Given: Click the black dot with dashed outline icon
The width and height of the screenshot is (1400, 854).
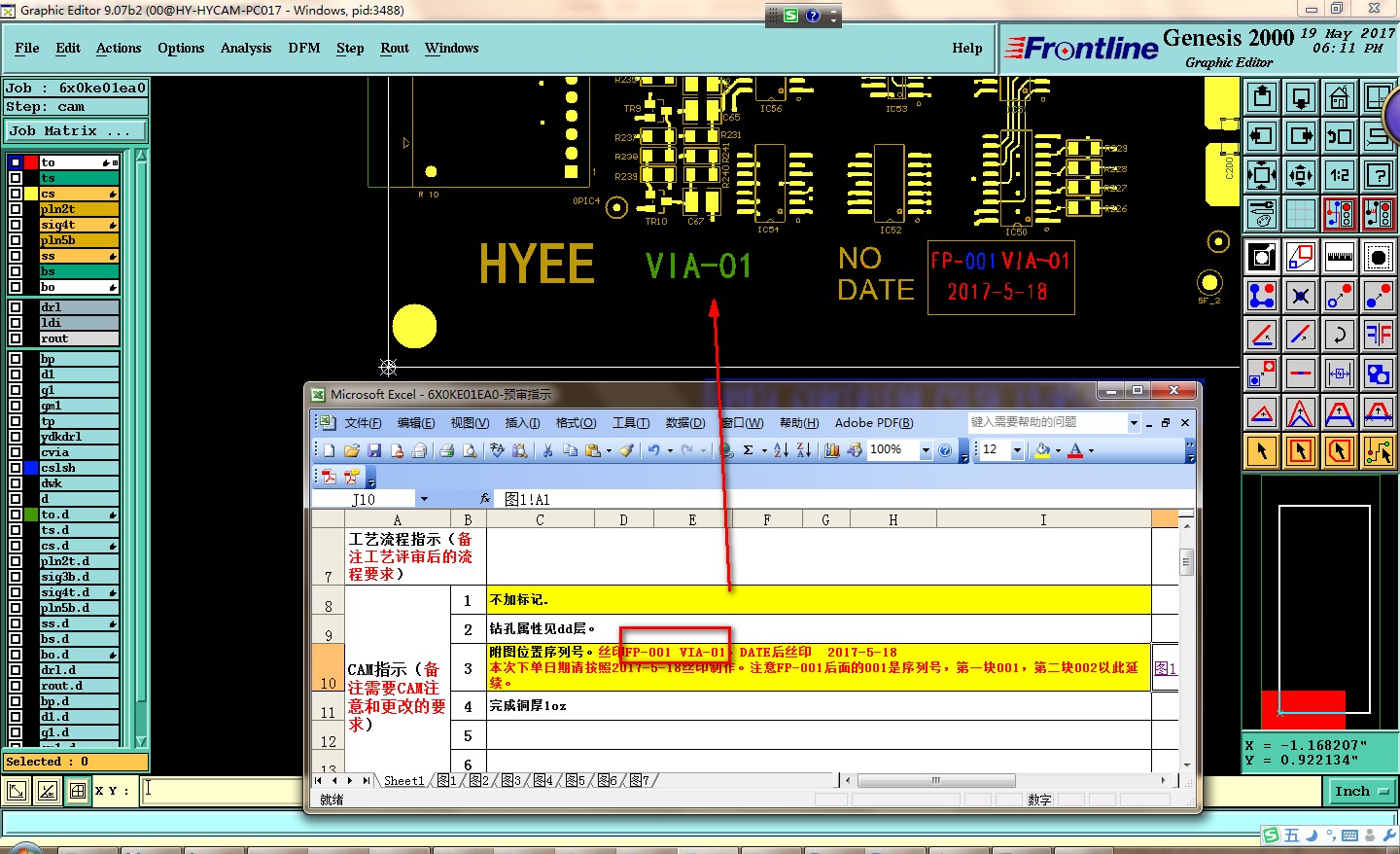Looking at the screenshot, I should point(1379,257).
